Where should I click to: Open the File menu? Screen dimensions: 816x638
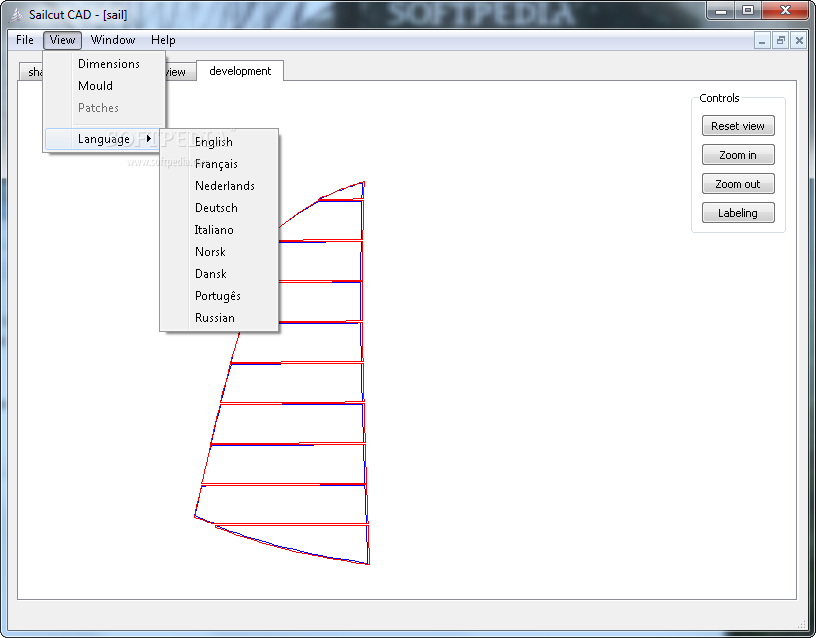tap(24, 40)
